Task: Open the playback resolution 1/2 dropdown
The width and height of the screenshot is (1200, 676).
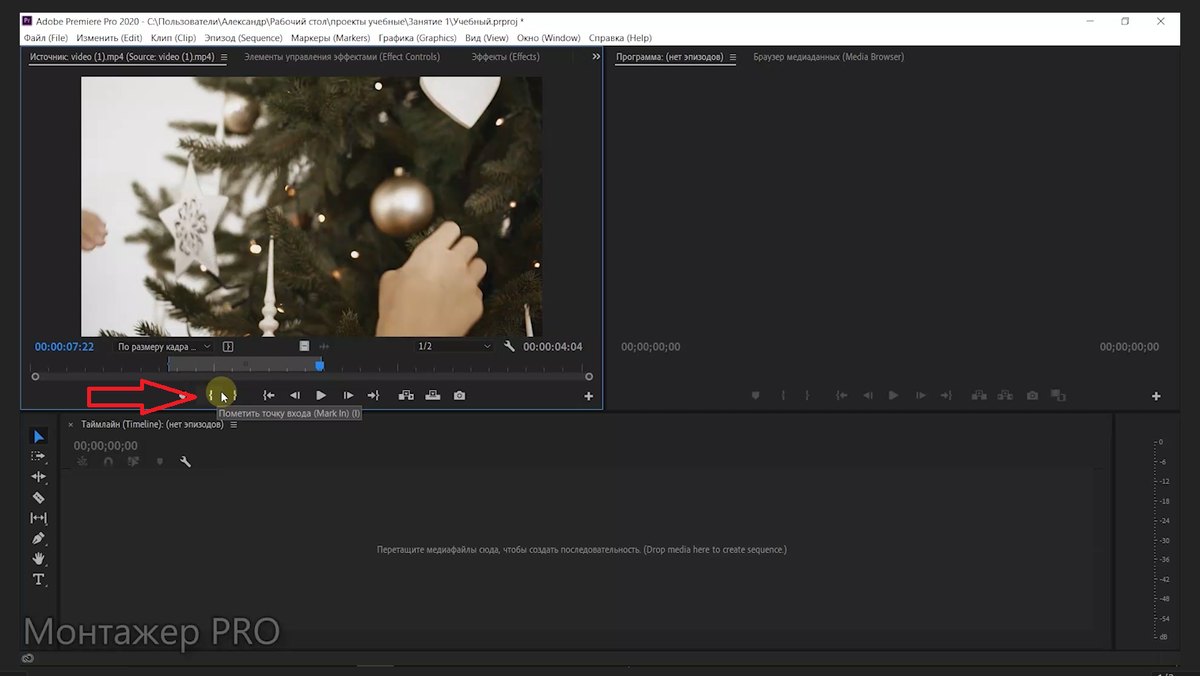Action: pyautogui.click(x=455, y=347)
